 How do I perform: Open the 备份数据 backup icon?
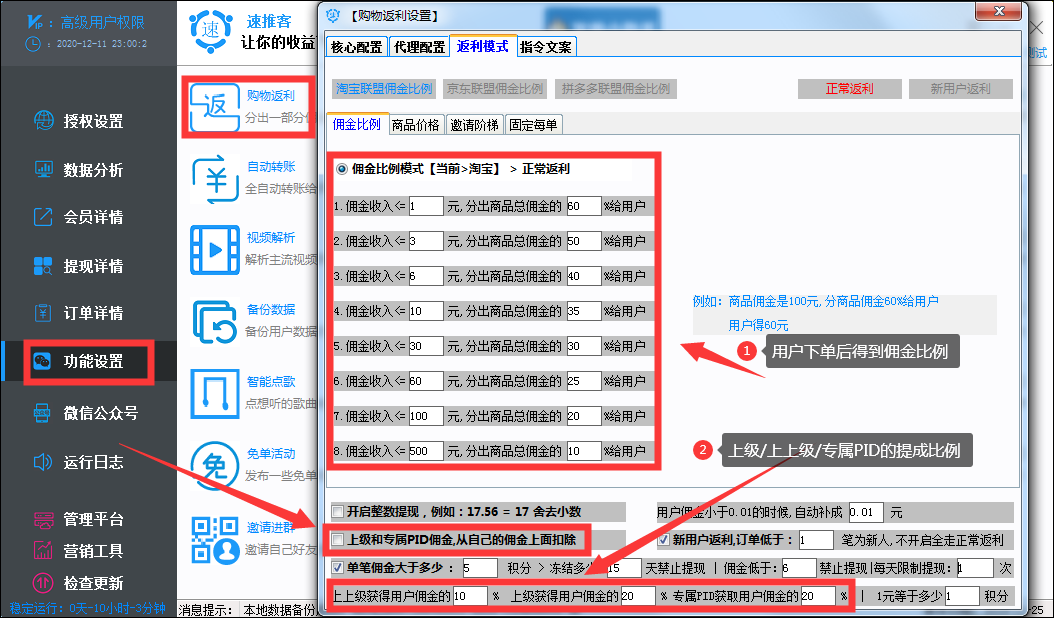[x=214, y=321]
